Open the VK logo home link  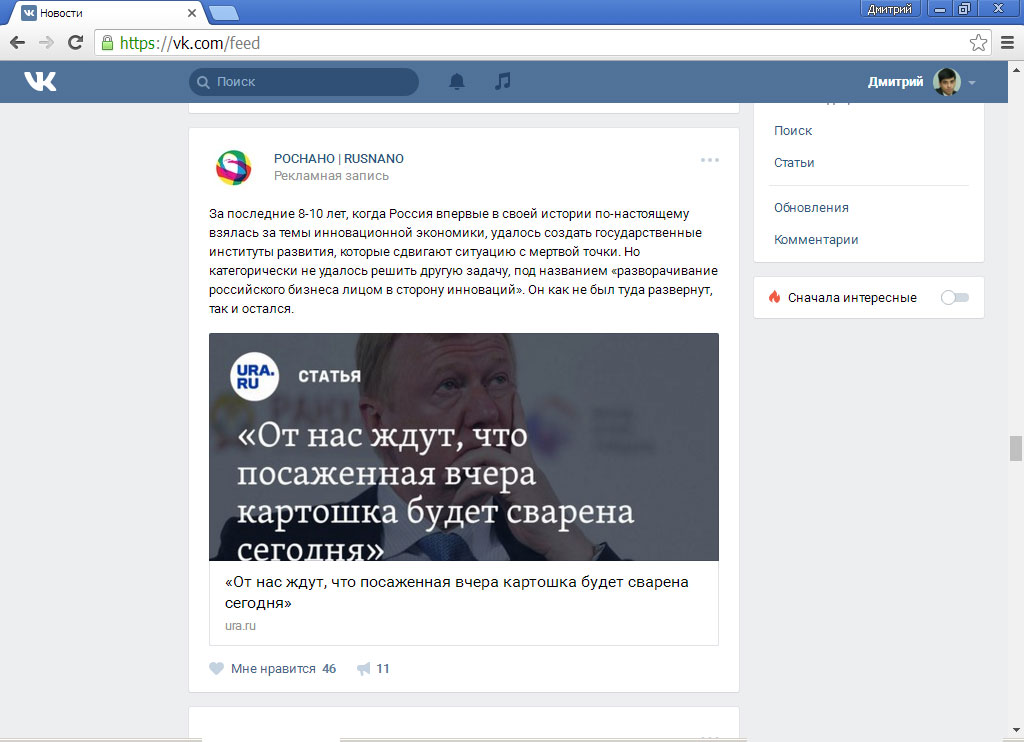pyautogui.click(x=40, y=82)
